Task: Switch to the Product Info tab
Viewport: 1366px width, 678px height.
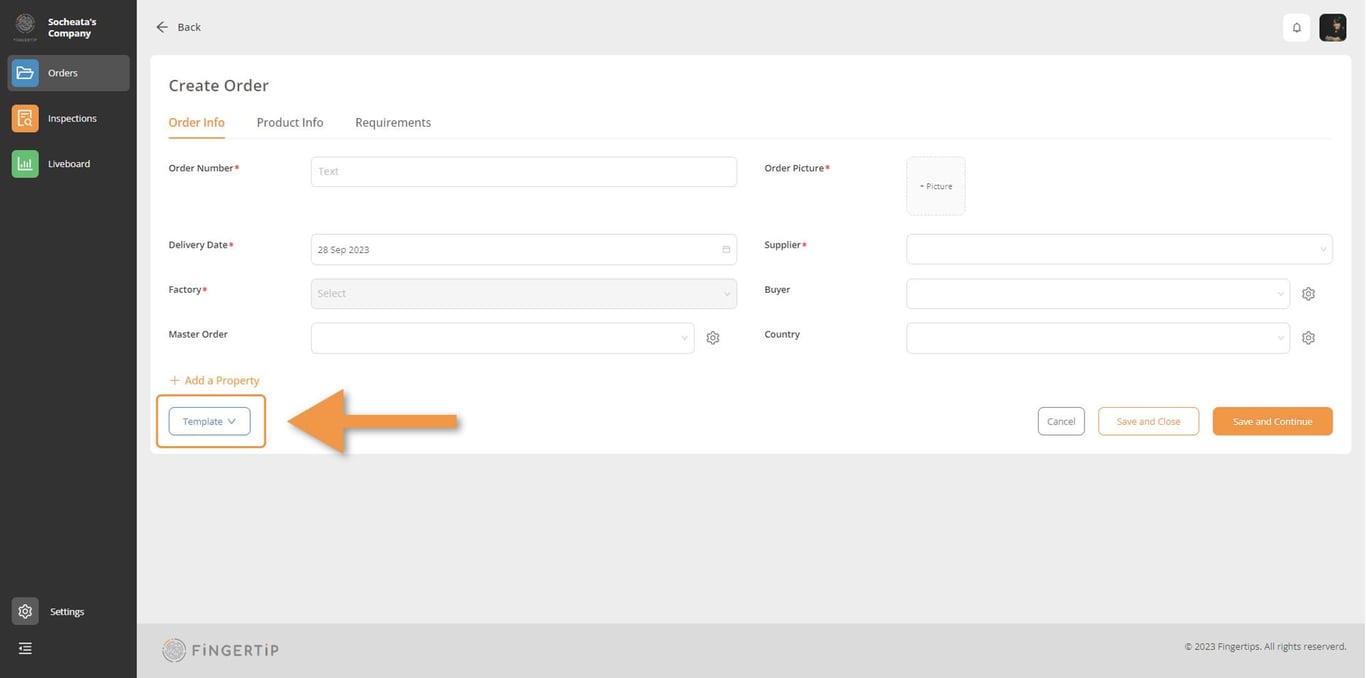Action: [290, 123]
